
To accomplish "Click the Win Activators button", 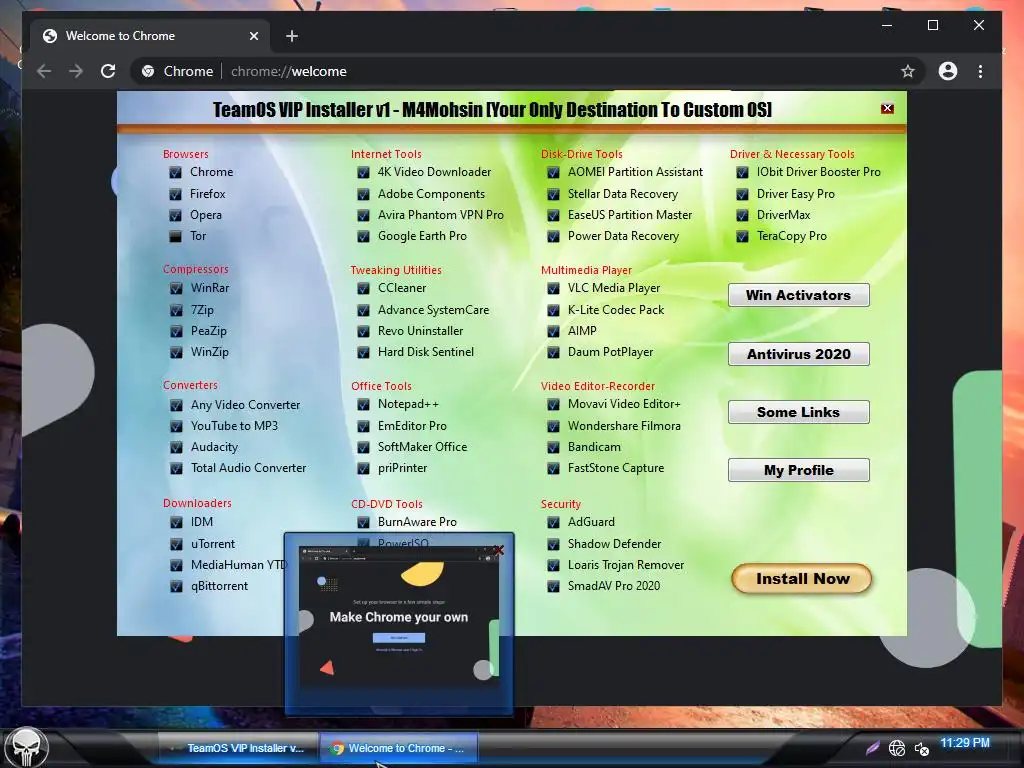I will (799, 295).
